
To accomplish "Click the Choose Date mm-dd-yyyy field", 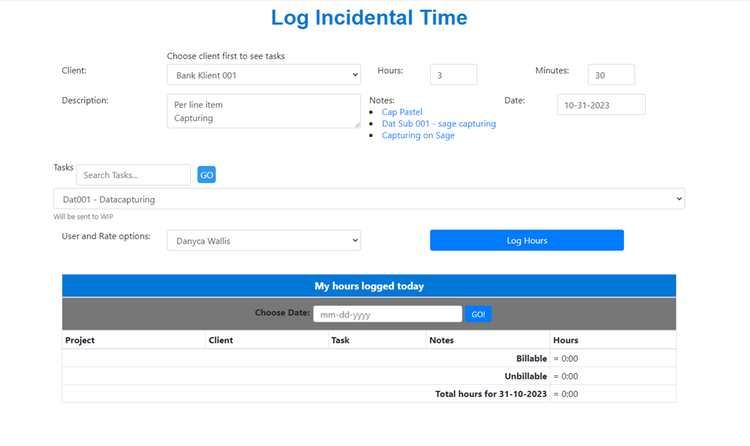I will (387, 314).
